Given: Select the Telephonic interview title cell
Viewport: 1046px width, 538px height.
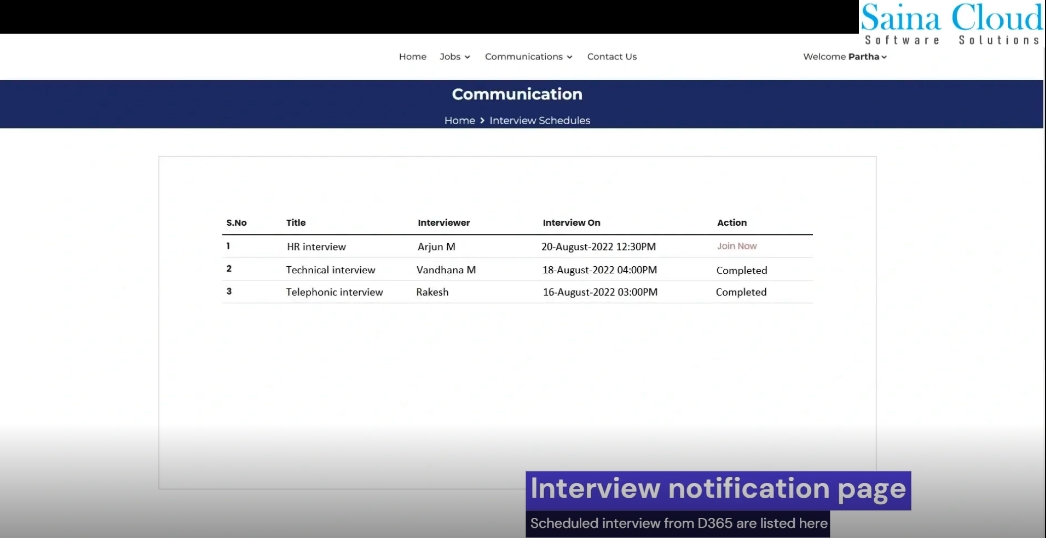Looking at the screenshot, I should tap(334, 292).
